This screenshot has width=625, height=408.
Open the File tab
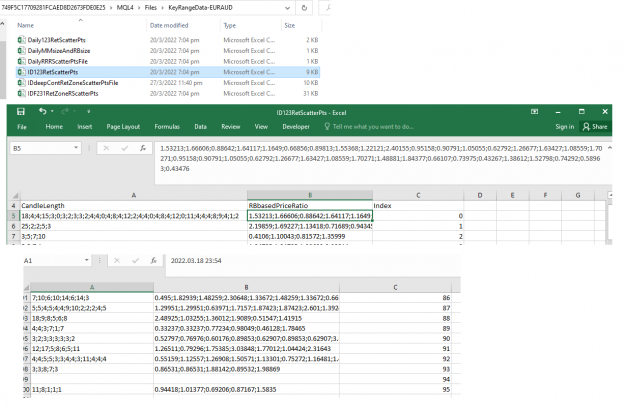[22, 127]
